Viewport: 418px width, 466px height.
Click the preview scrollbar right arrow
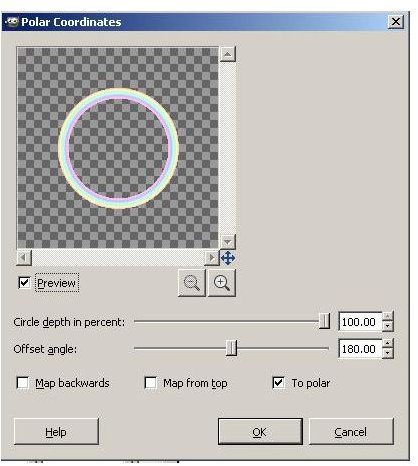[211, 258]
